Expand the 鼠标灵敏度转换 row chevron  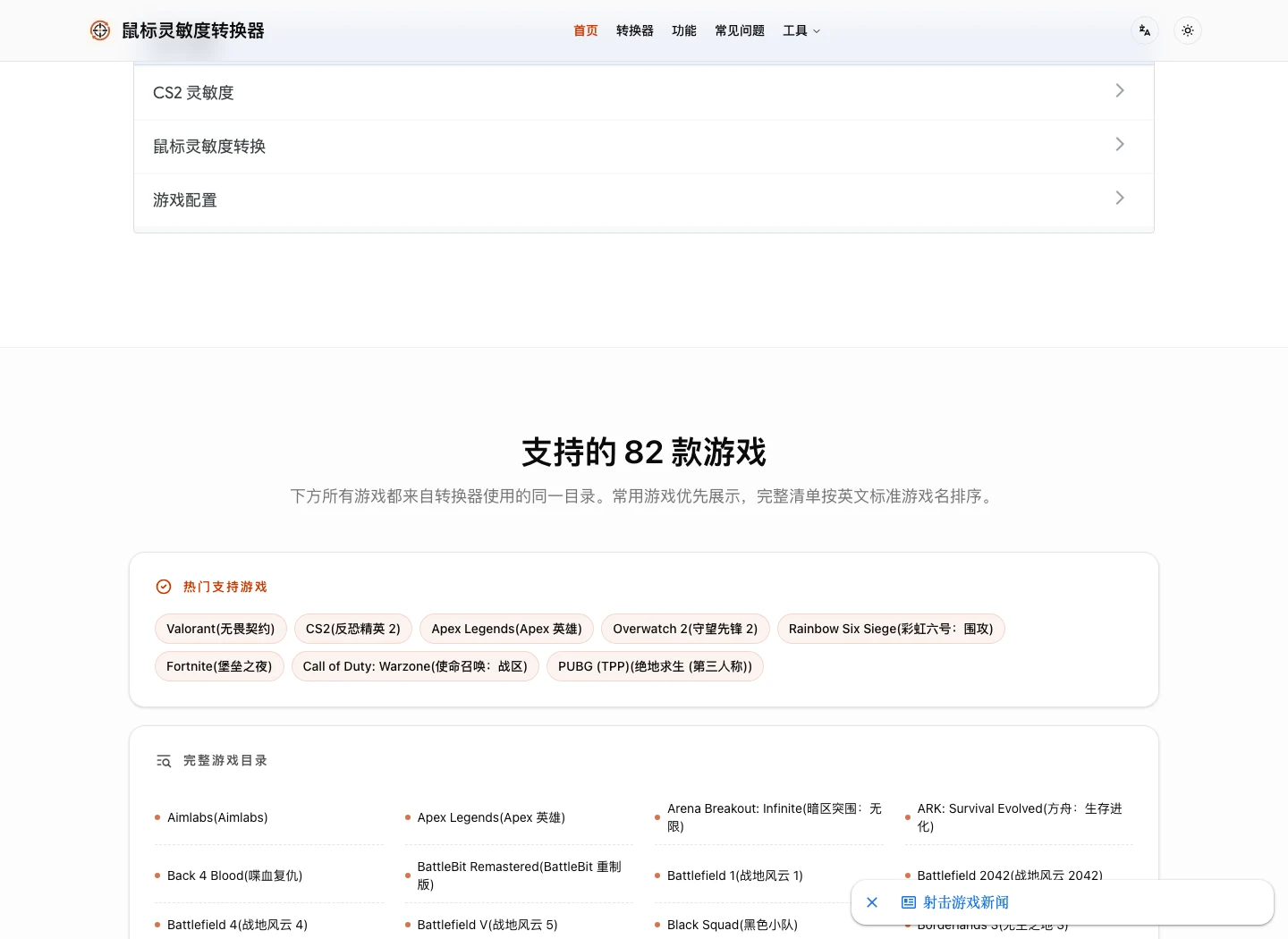[1120, 144]
